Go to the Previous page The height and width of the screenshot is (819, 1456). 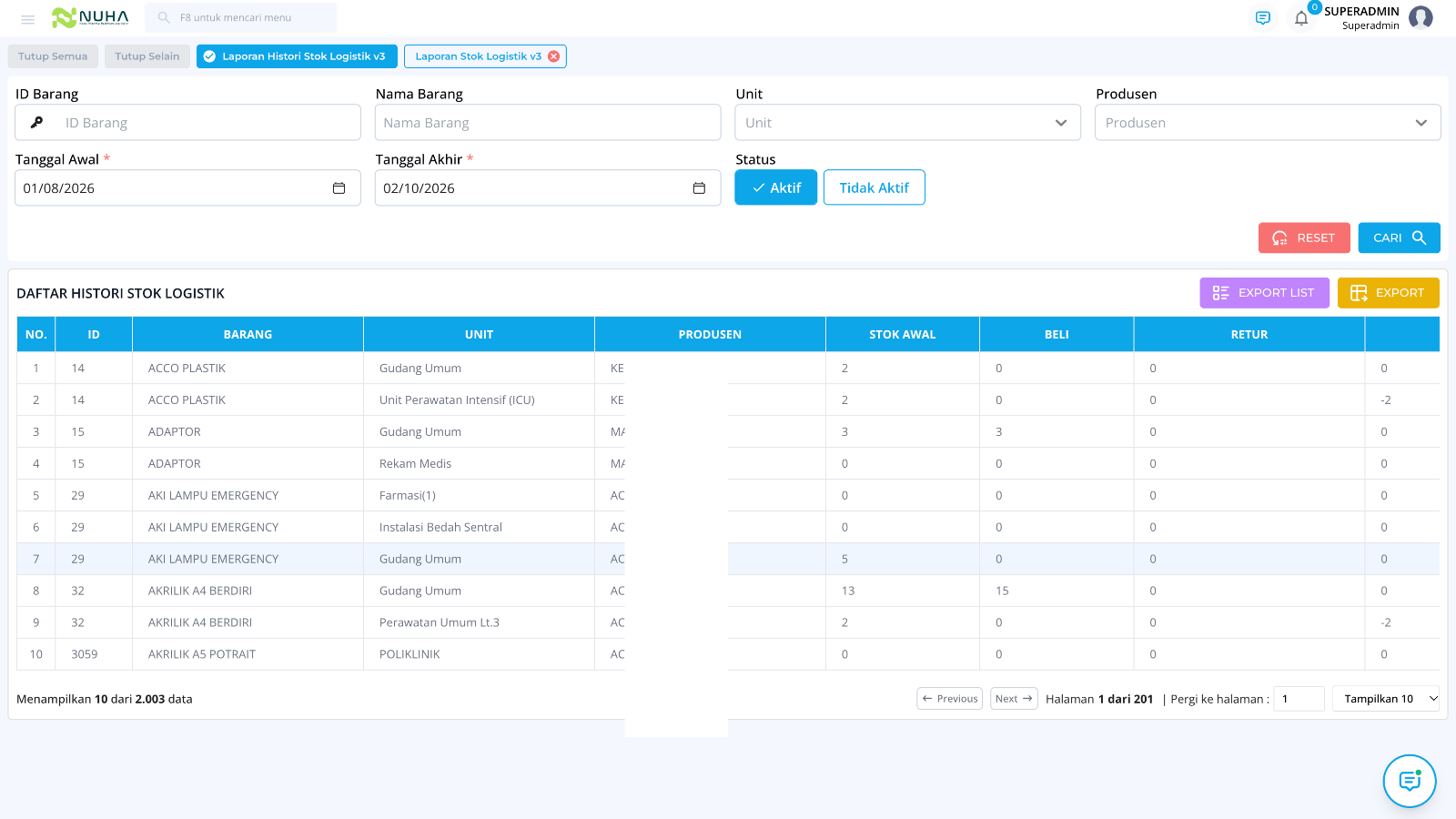pos(949,699)
